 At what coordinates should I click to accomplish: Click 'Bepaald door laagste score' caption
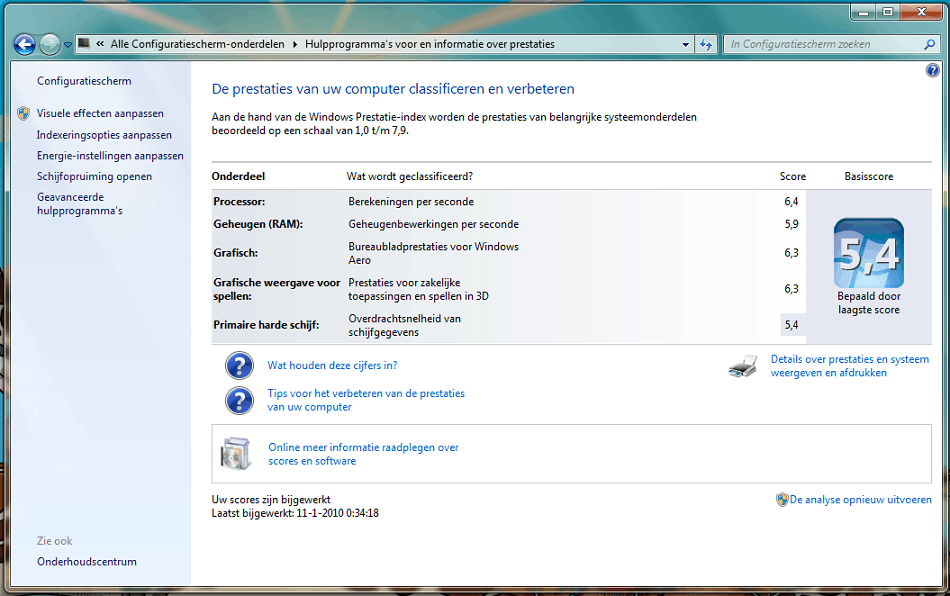click(869, 303)
